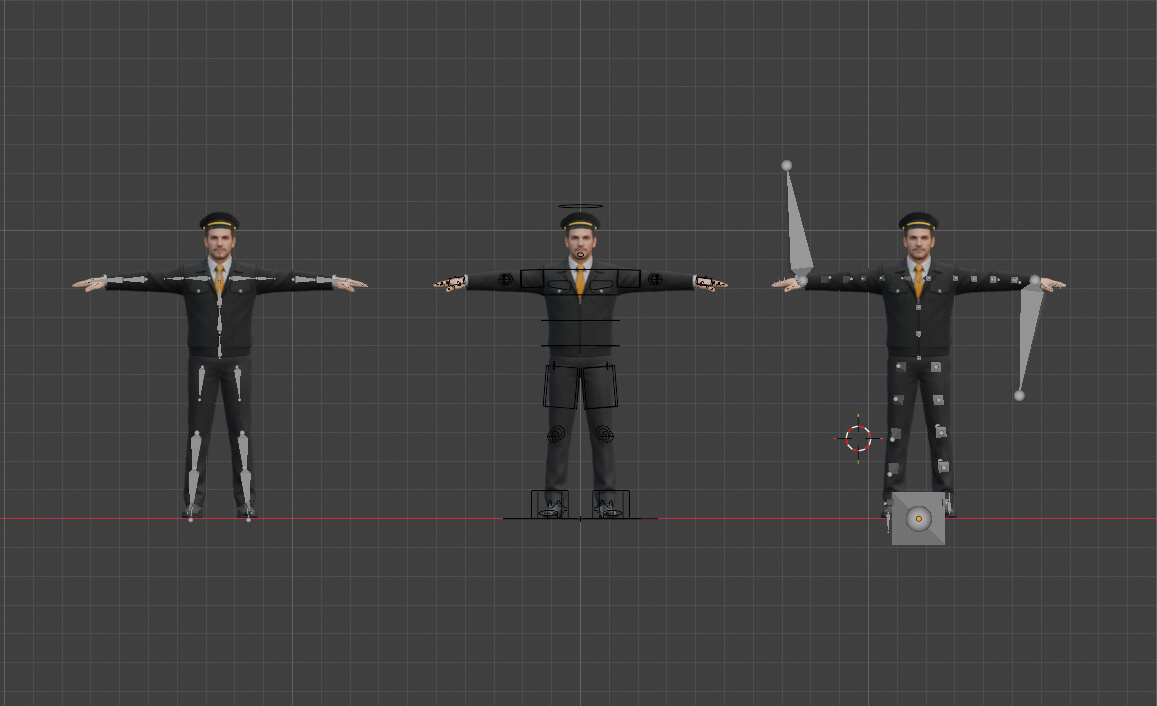1157x706 pixels.
Task: Select right character's screen-right knee cube bone
Action: pyautogui.click(x=941, y=432)
